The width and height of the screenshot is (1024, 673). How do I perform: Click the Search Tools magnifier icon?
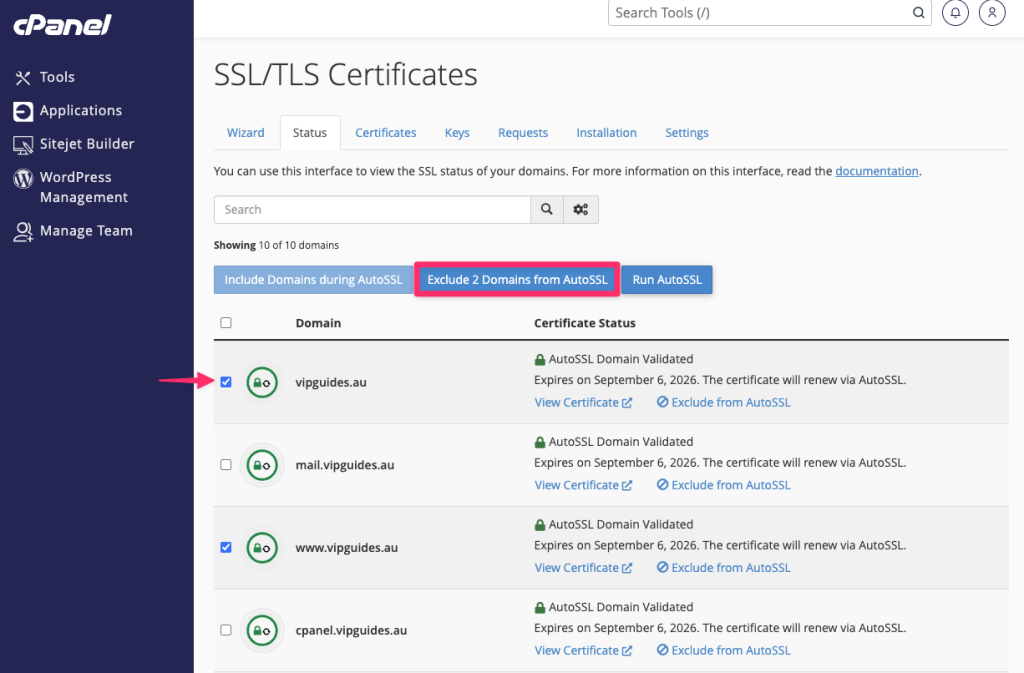918,13
